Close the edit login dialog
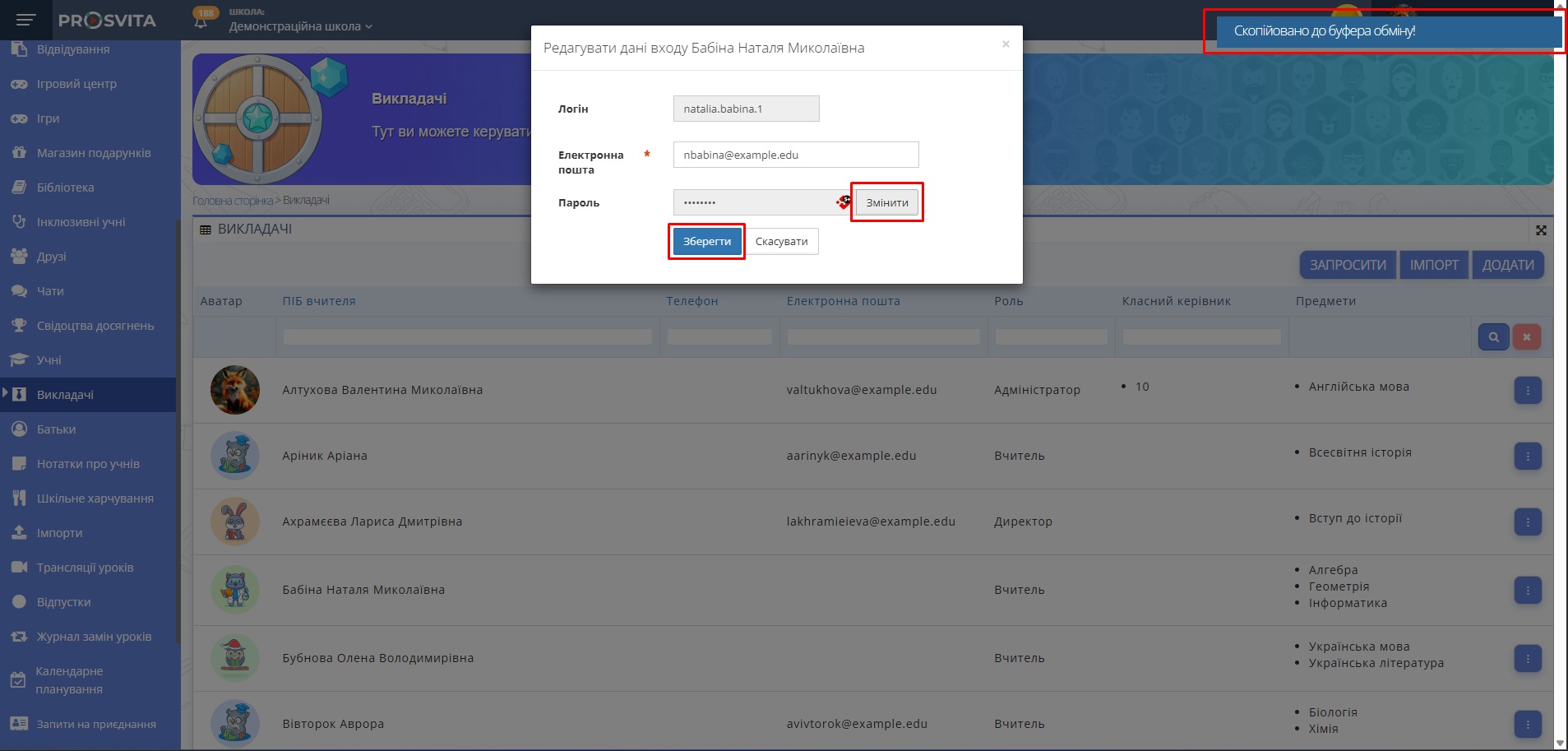The image size is (1568, 751). (1005, 44)
